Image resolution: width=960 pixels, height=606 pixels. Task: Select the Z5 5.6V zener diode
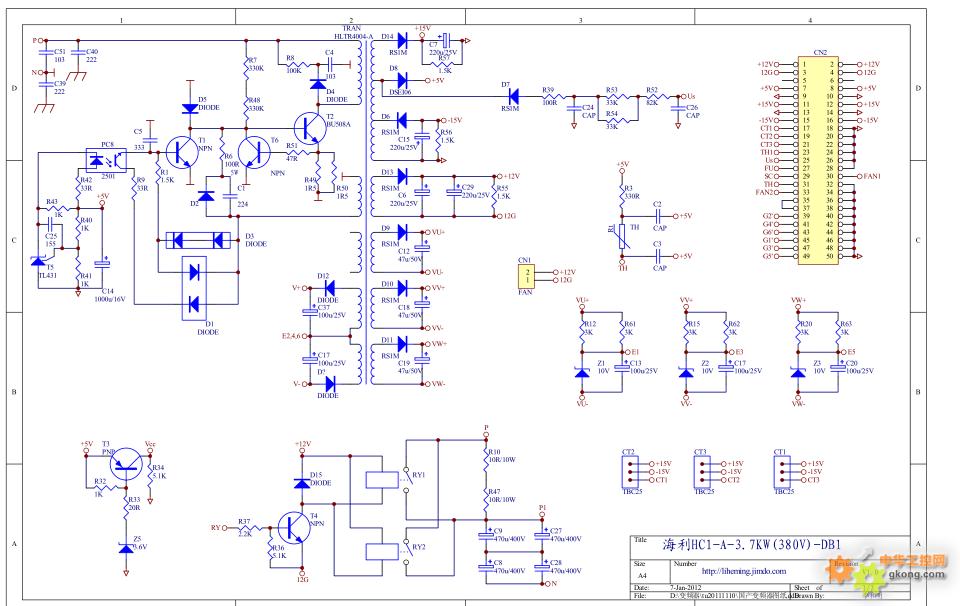coord(124,547)
